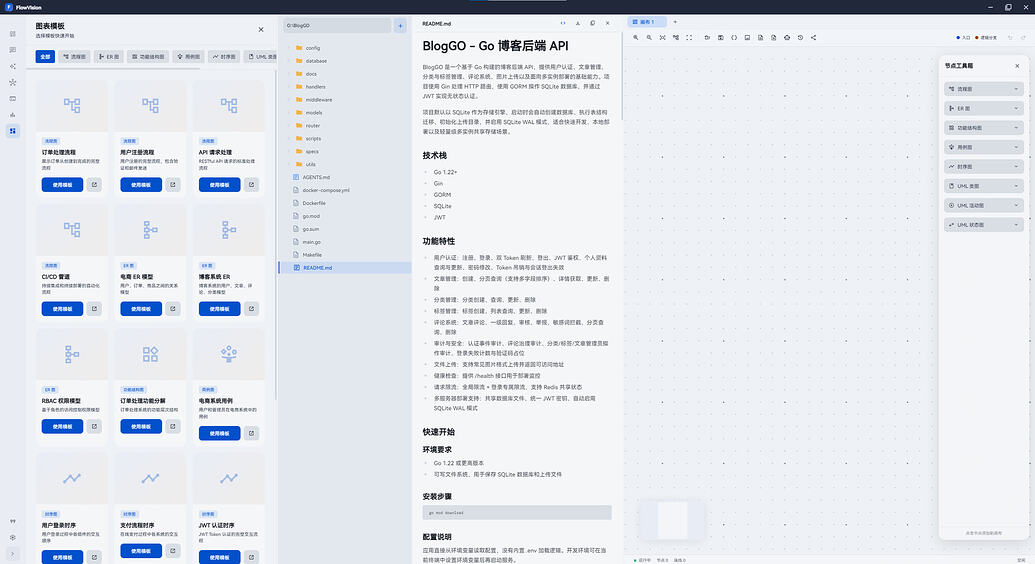Screen dimensions: 1035x564
Task: Expand ER 图 section in node toolbox
Action: point(984,108)
